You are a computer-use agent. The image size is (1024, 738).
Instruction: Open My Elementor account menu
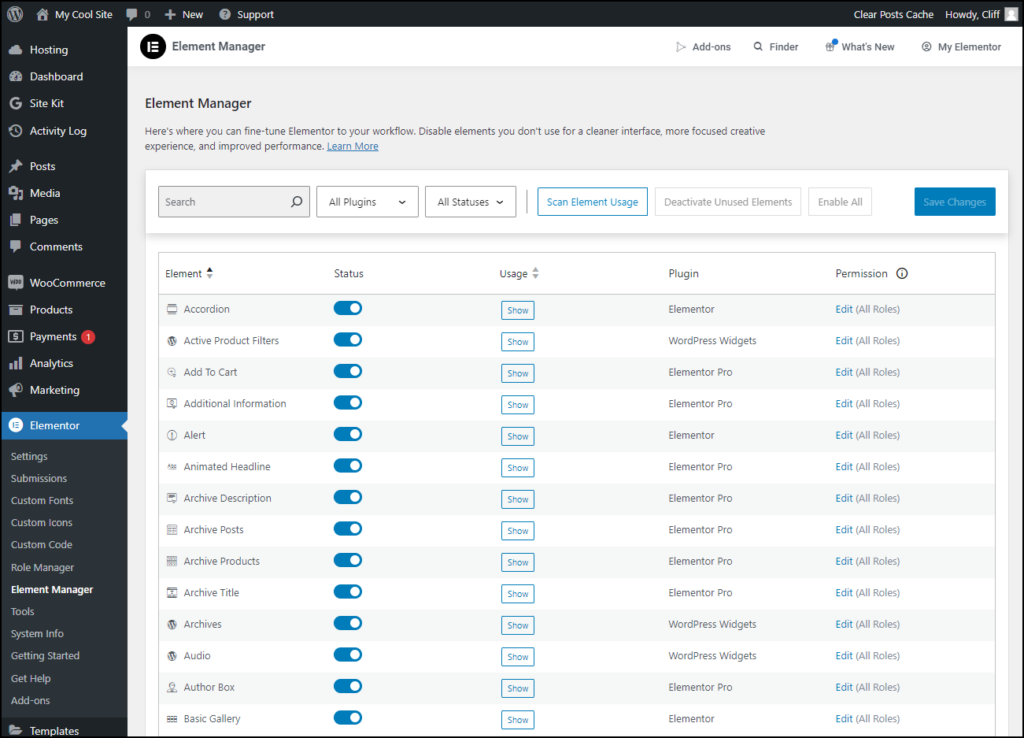(959, 46)
